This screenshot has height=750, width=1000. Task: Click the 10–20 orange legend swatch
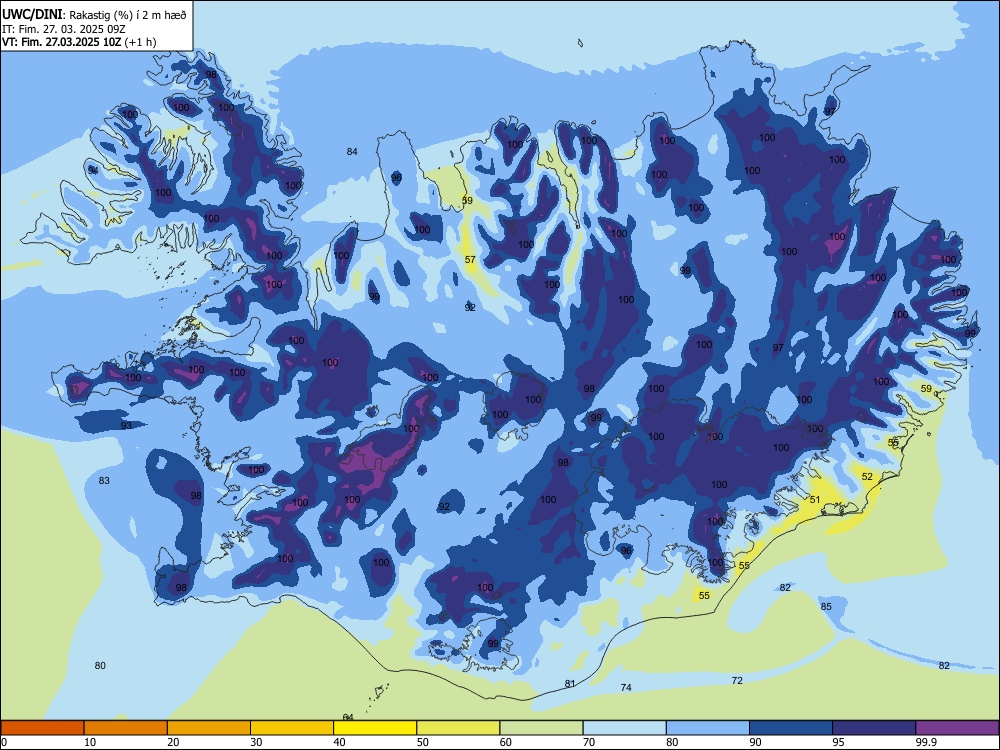click(126, 728)
